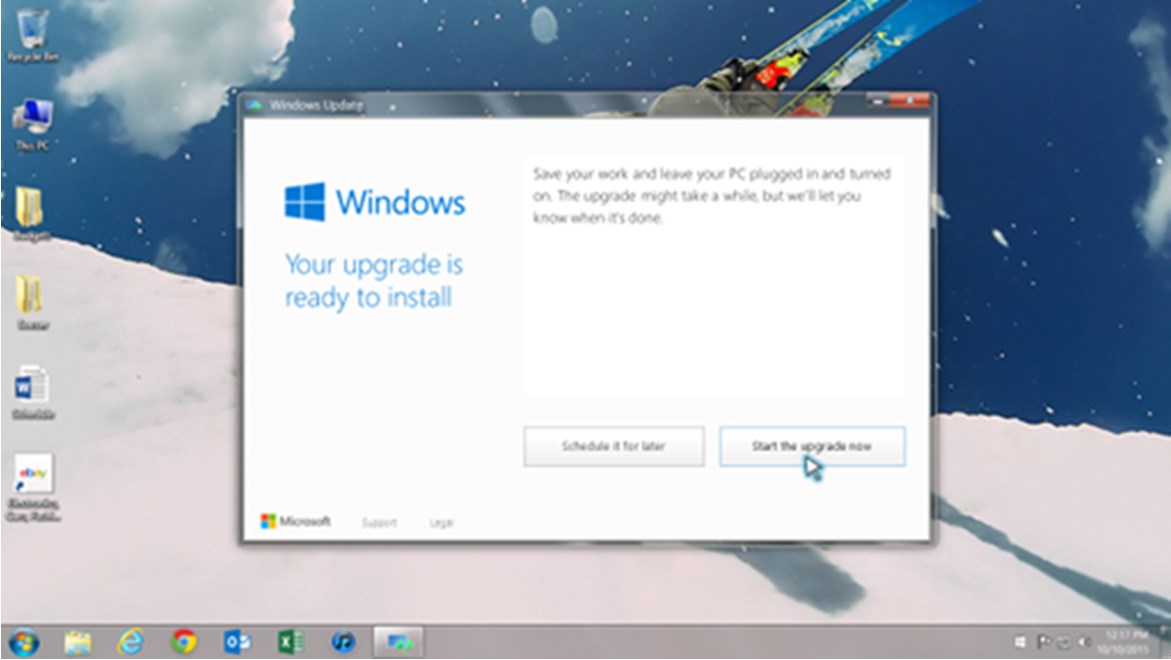This screenshot has height=660, width=1171.
Task: Select the Word document desktop icon
Action: pyautogui.click(x=32, y=393)
